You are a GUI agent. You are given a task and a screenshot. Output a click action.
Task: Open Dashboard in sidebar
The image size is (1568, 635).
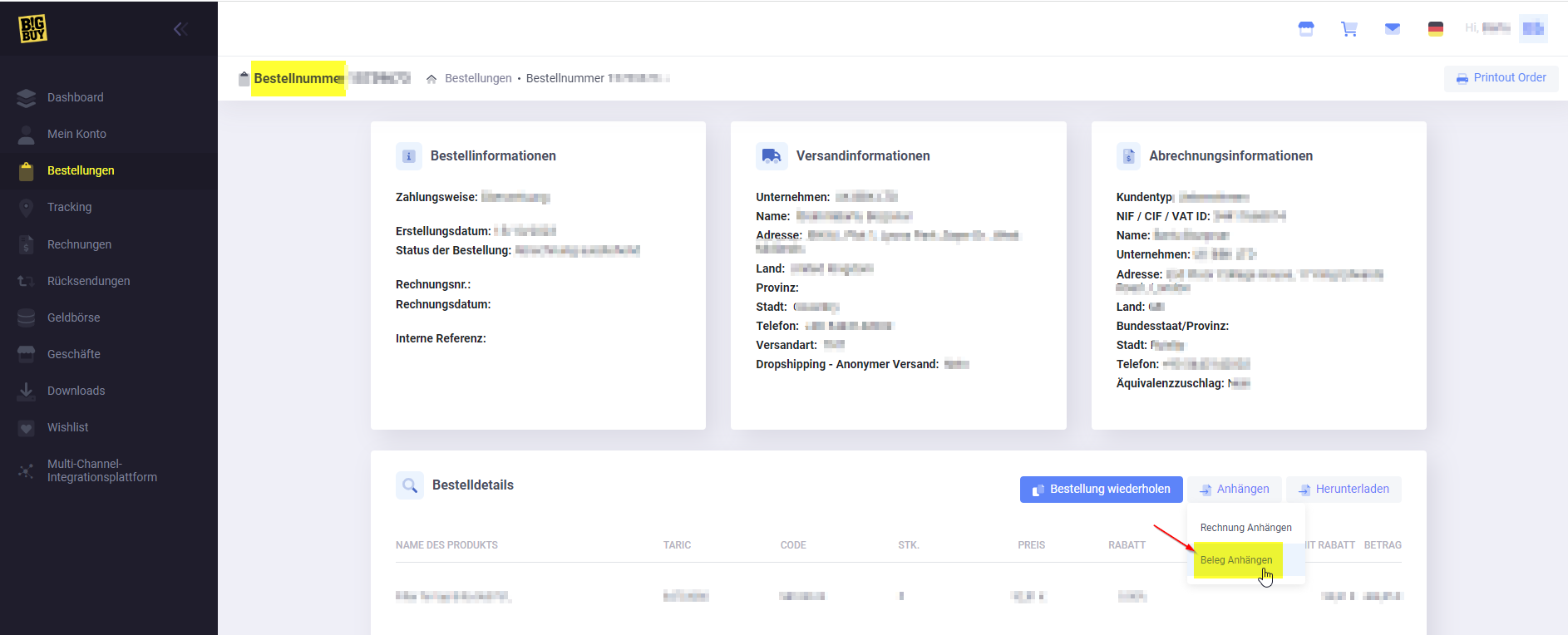(x=76, y=97)
